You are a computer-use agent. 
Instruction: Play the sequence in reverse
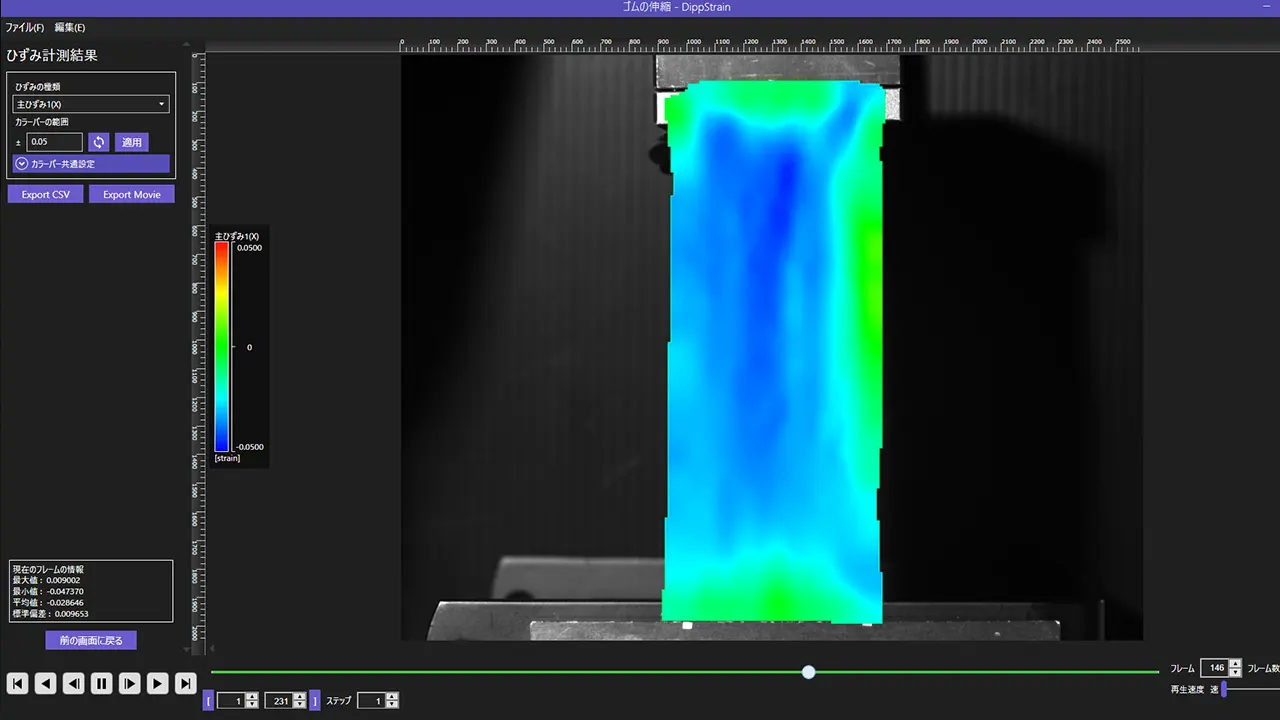pyautogui.click(x=45, y=684)
